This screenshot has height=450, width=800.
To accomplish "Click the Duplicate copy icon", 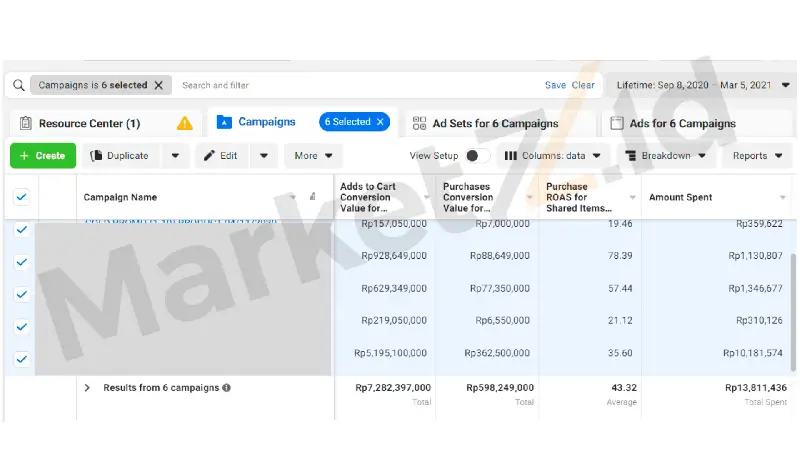I will coord(97,156).
